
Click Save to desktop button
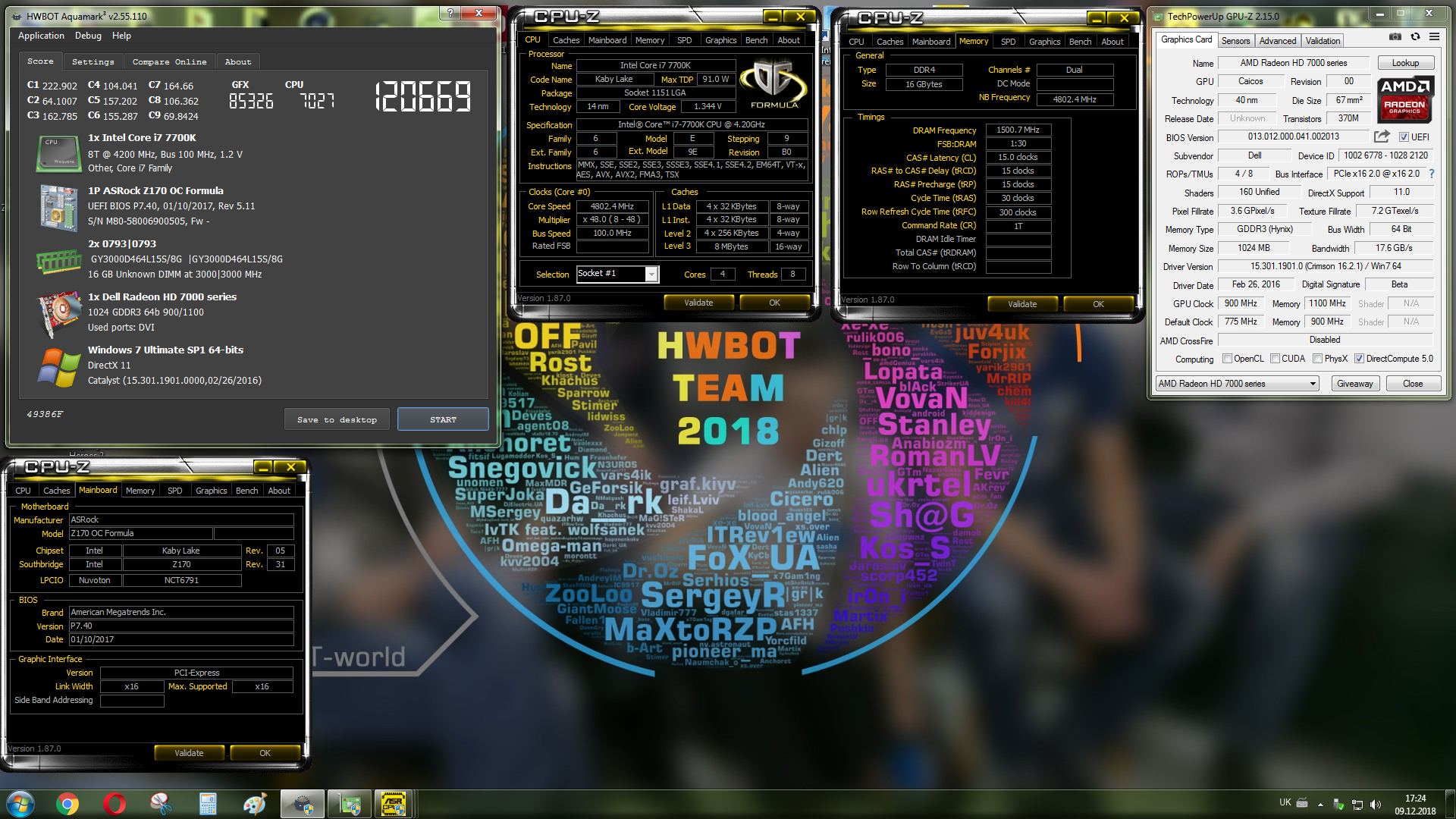[337, 419]
